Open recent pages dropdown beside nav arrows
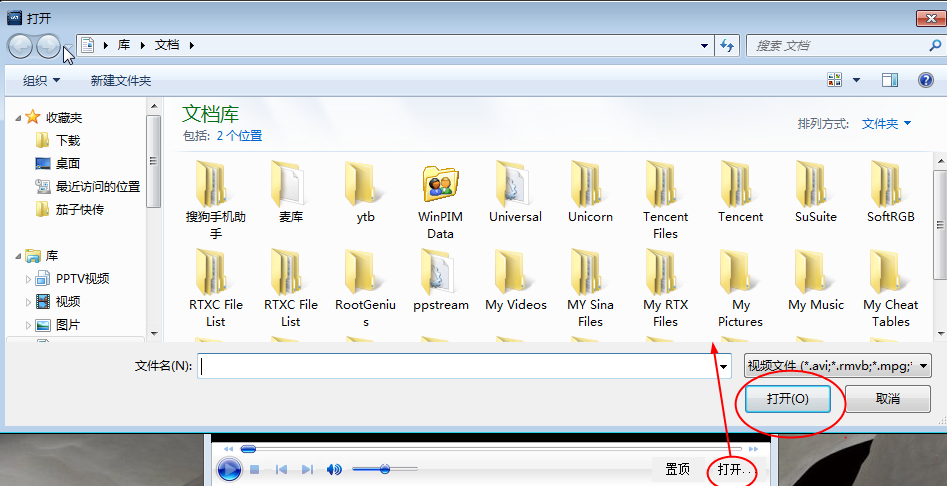The height and width of the screenshot is (486, 947). point(68,46)
